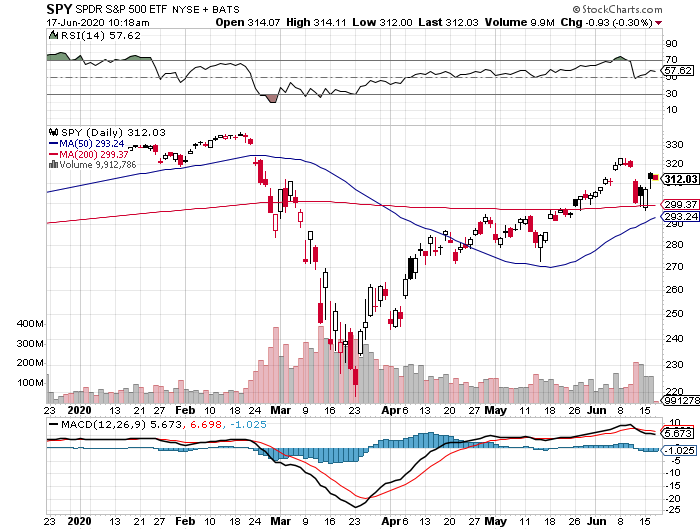The height and width of the screenshot is (530, 700).
Task: Click the May label under the volume bars
Action: [x=496, y=410]
